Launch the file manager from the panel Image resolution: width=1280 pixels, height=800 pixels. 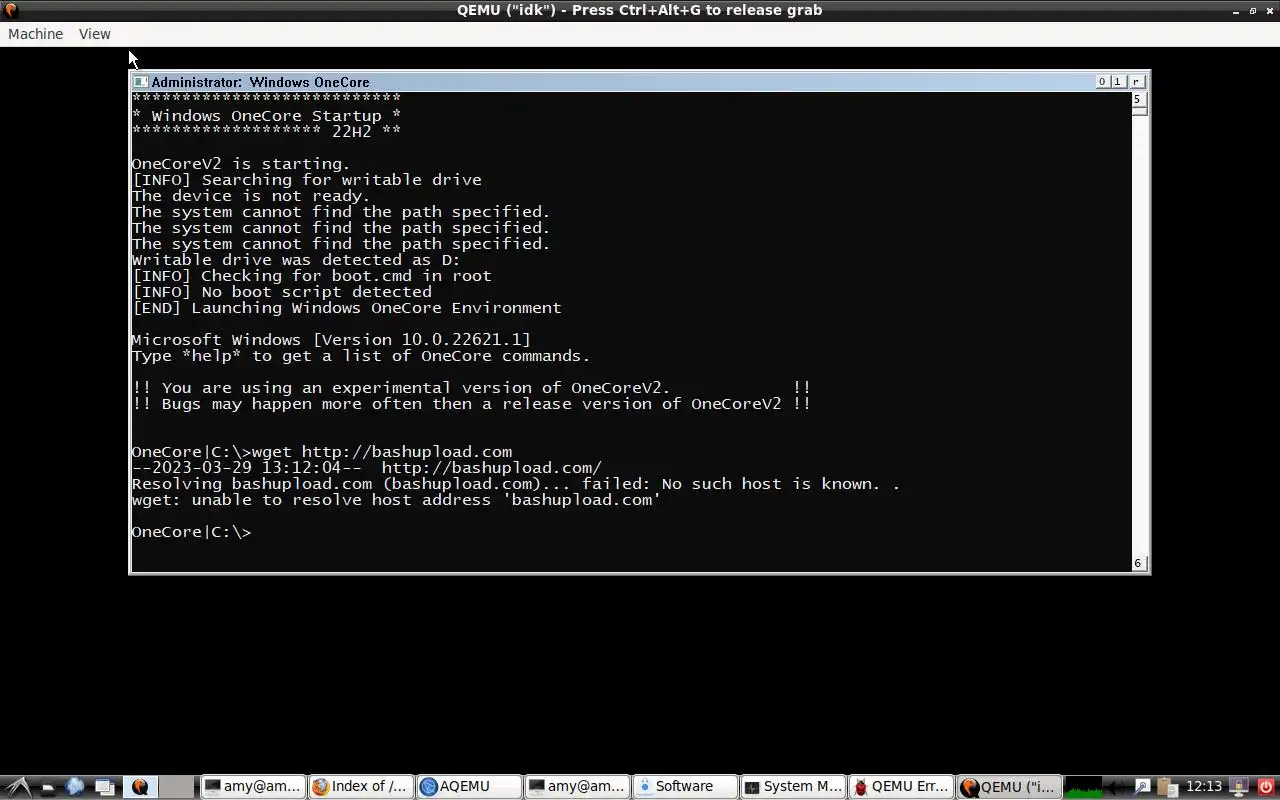[x=47, y=787]
